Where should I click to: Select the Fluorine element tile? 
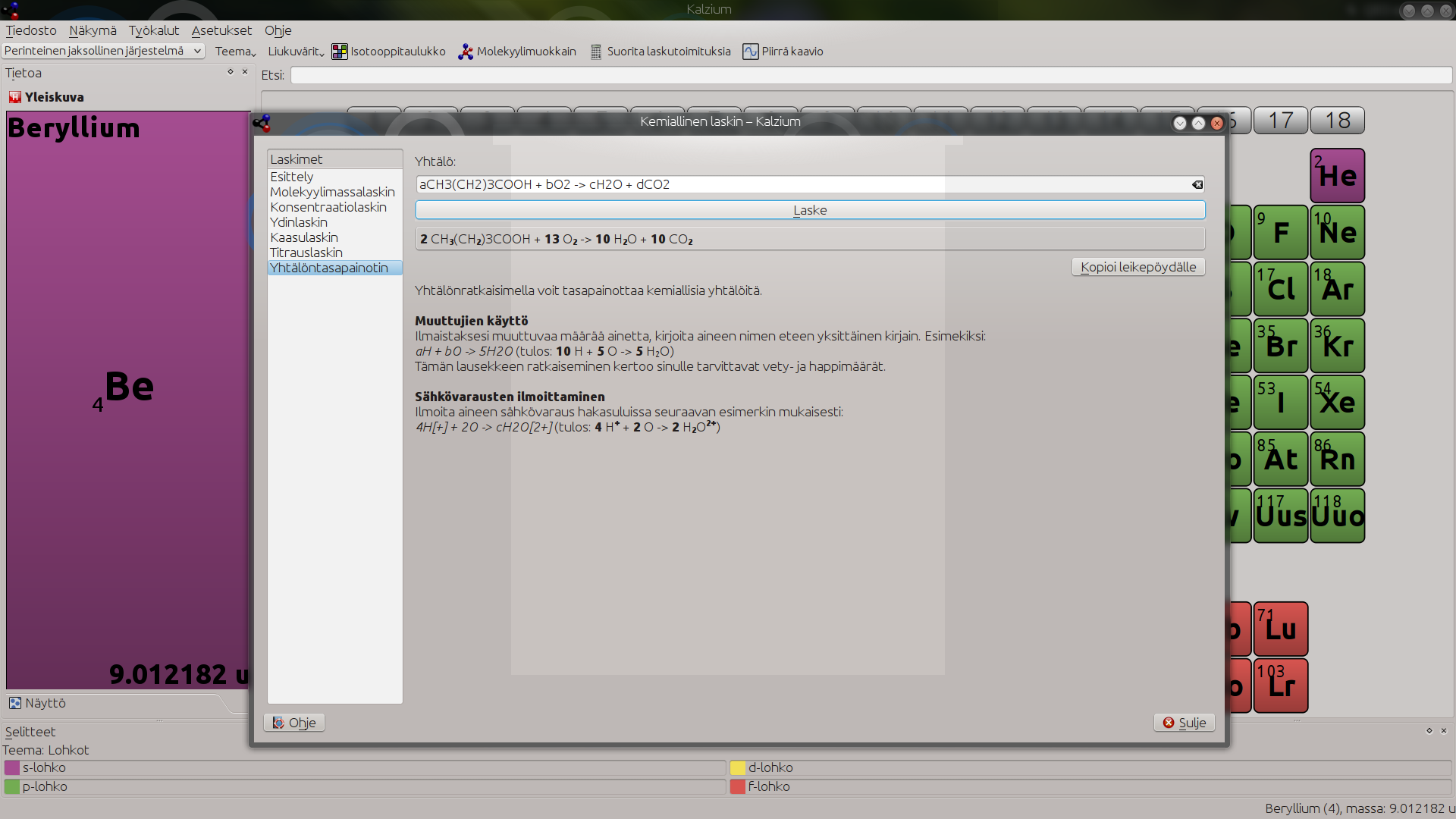1281,232
